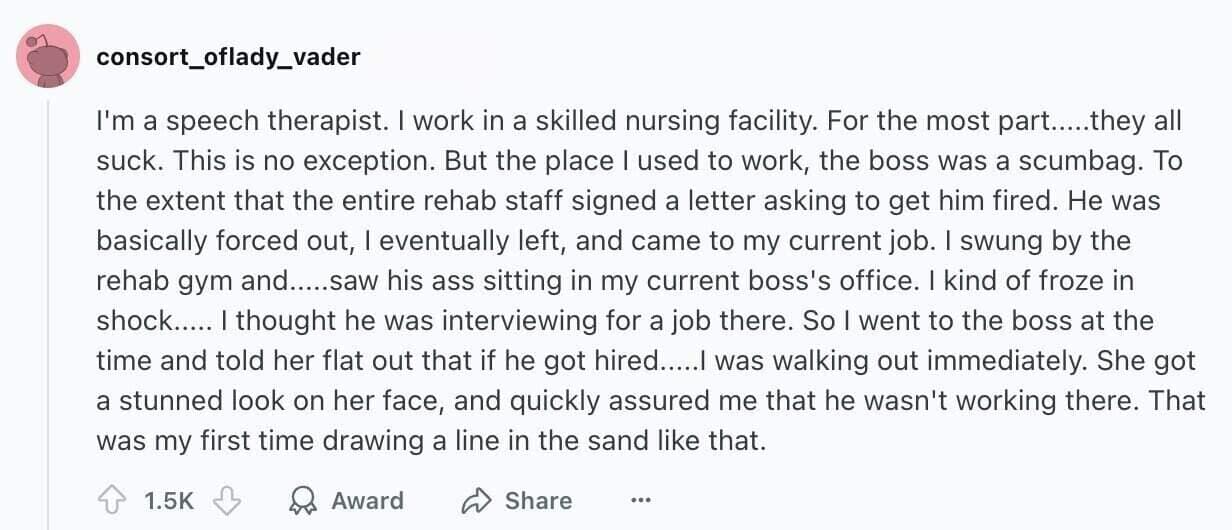Image resolution: width=1232 pixels, height=530 pixels.
Task: Visit the consort_oflady_vader user profile
Action: coord(228,57)
